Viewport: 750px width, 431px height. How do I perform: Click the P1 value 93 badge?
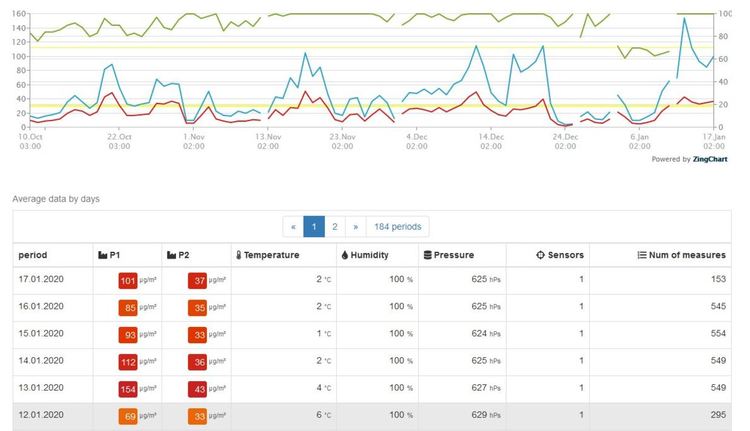(128, 335)
